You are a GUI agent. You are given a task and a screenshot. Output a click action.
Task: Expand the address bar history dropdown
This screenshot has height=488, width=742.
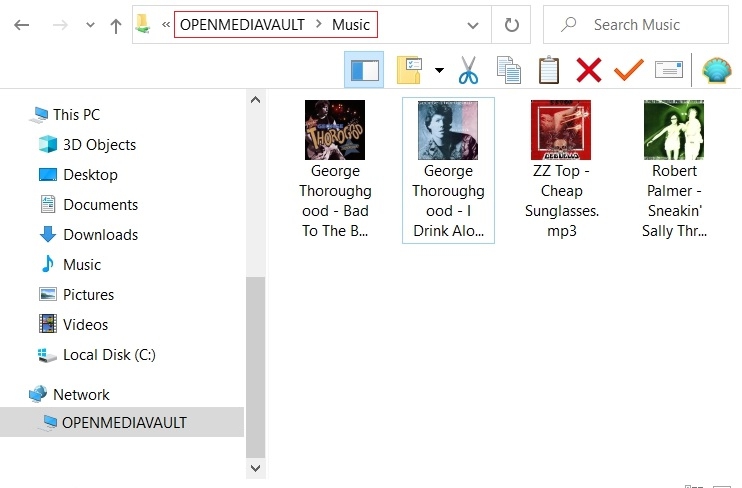tap(472, 25)
